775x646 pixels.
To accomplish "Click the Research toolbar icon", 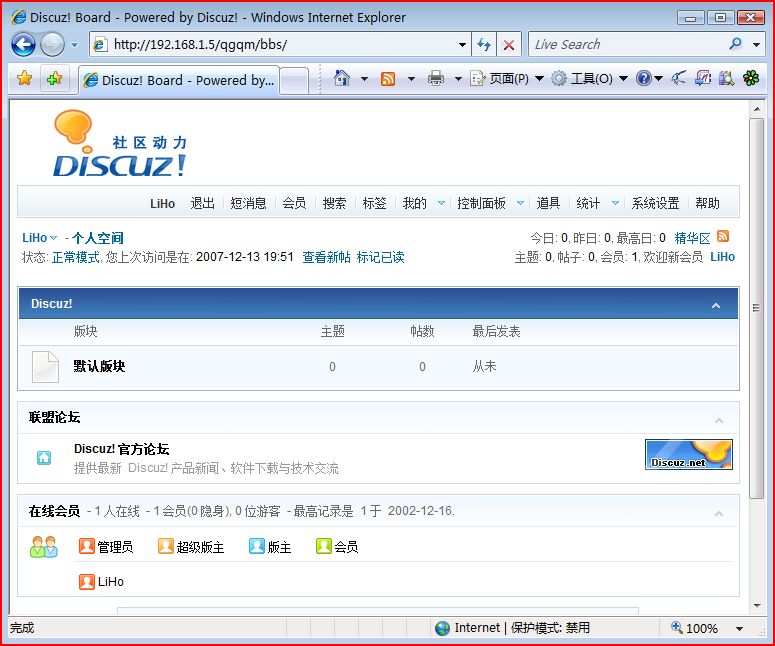I will tap(726, 78).
